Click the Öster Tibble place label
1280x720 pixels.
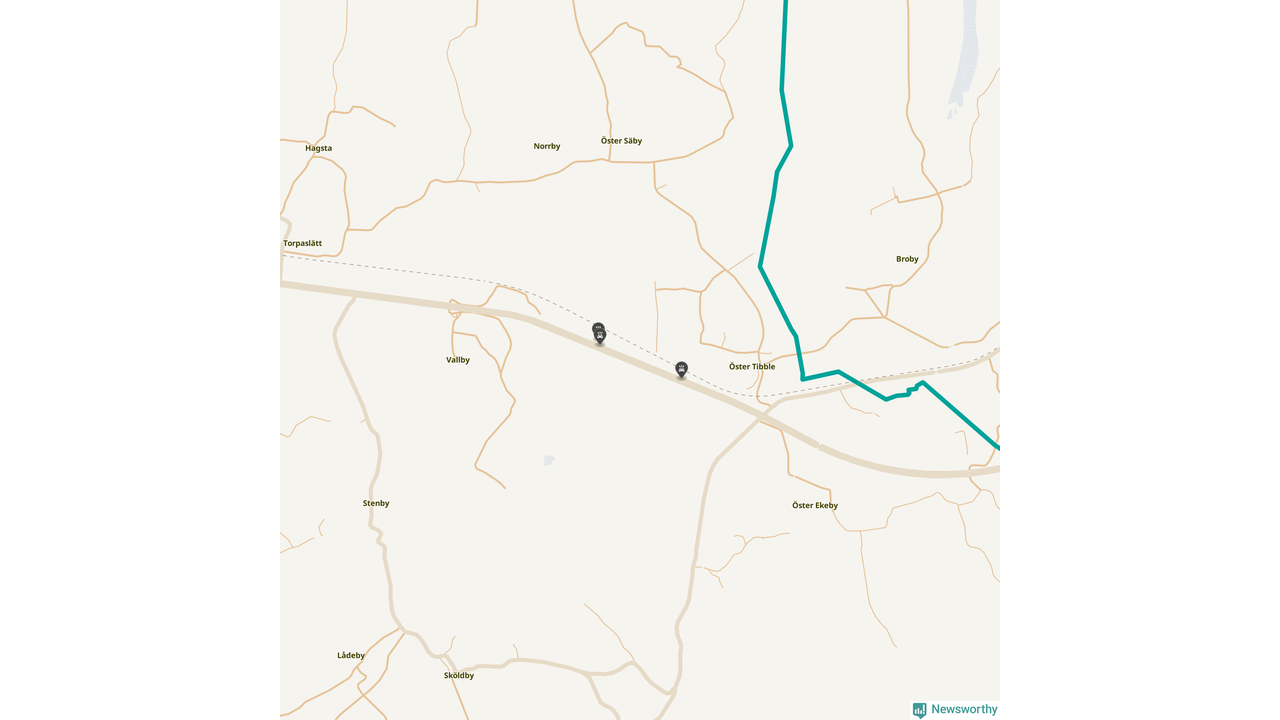(752, 367)
